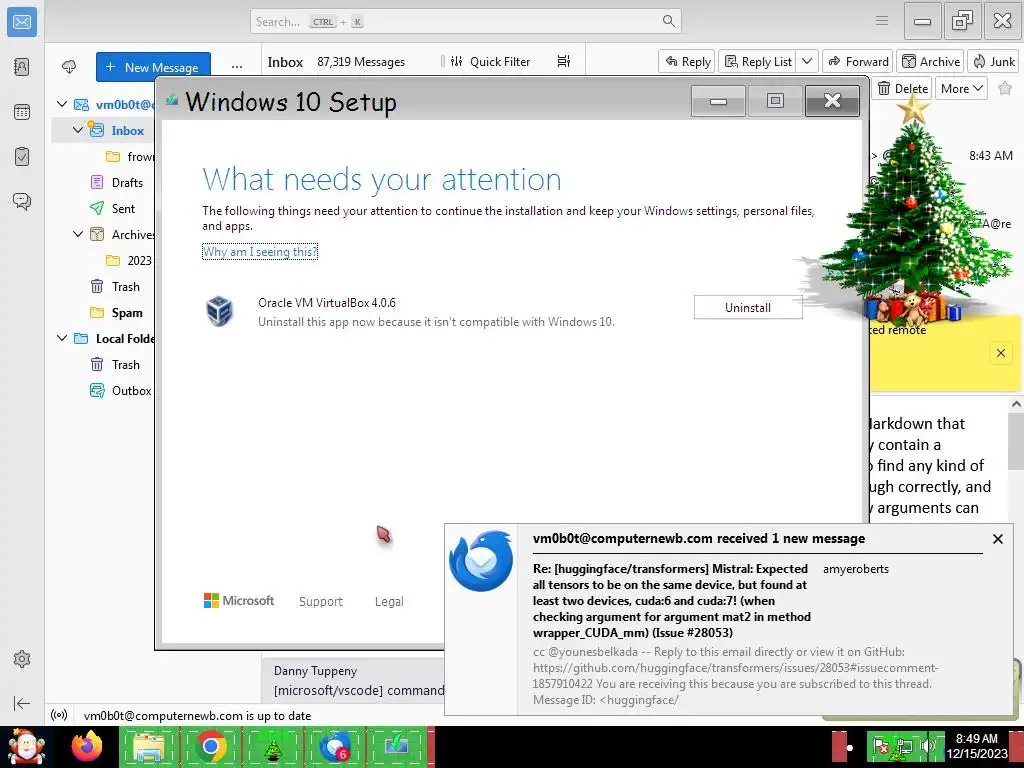Click notification message subject about Mistral
This screenshot has height=768, width=1024.
tap(671, 601)
